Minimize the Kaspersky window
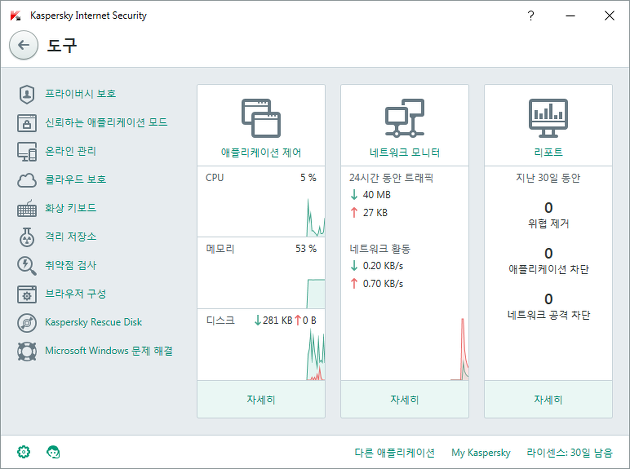The image size is (630, 469). [571, 16]
